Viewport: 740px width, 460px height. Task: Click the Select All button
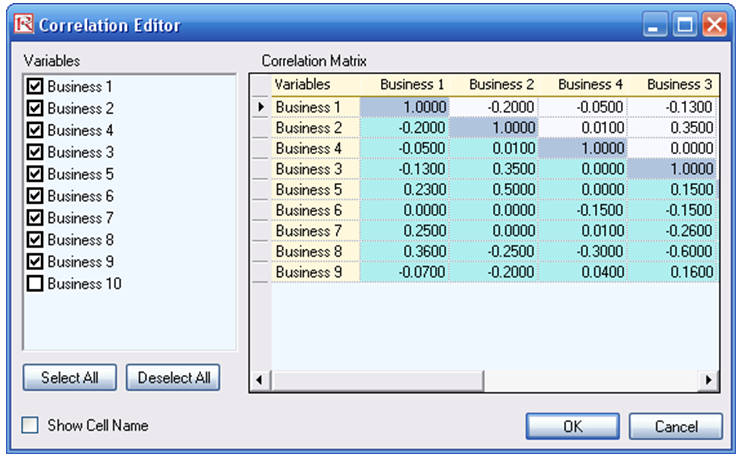tap(70, 377)
